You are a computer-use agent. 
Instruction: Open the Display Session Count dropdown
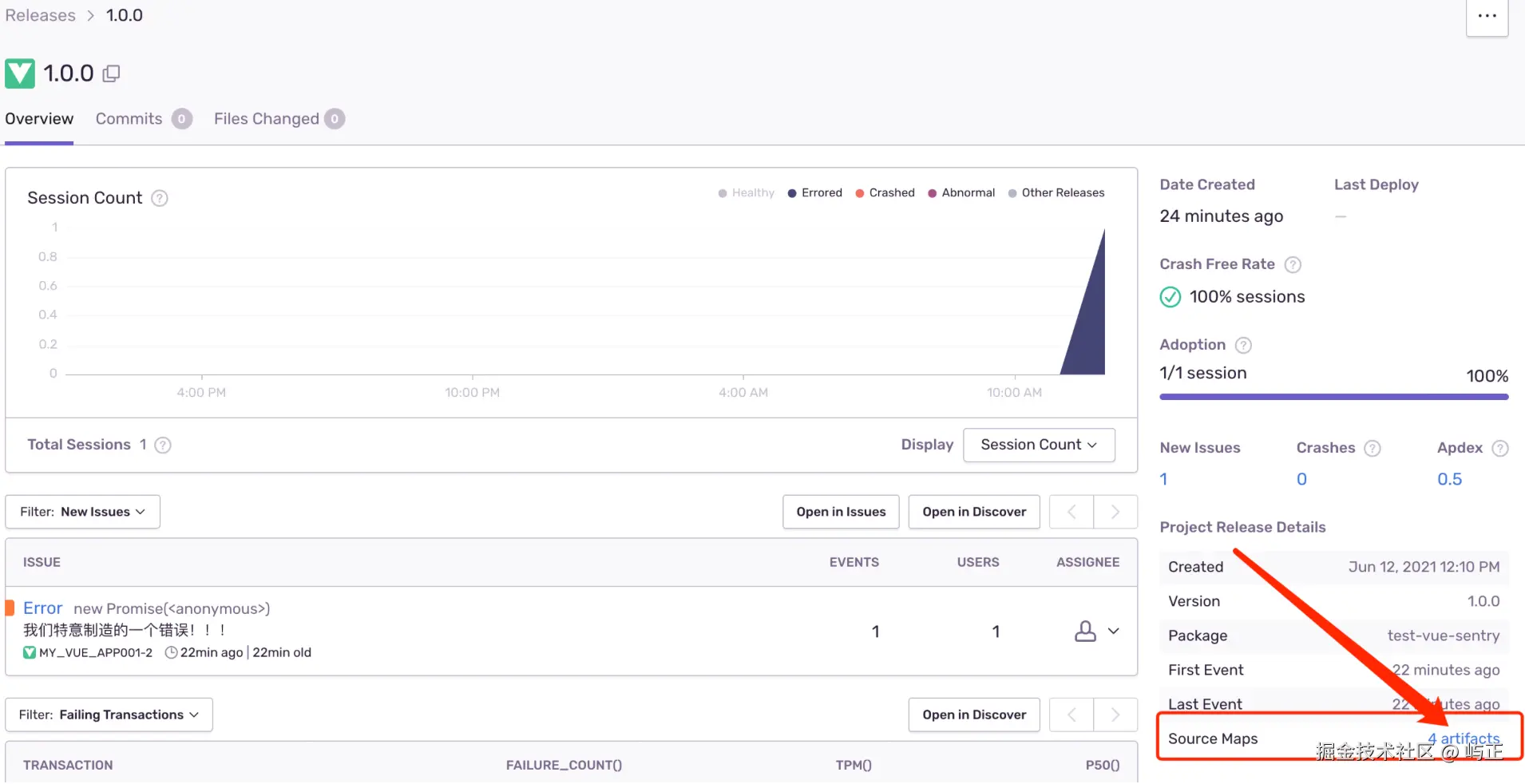tap(1039, 445)
